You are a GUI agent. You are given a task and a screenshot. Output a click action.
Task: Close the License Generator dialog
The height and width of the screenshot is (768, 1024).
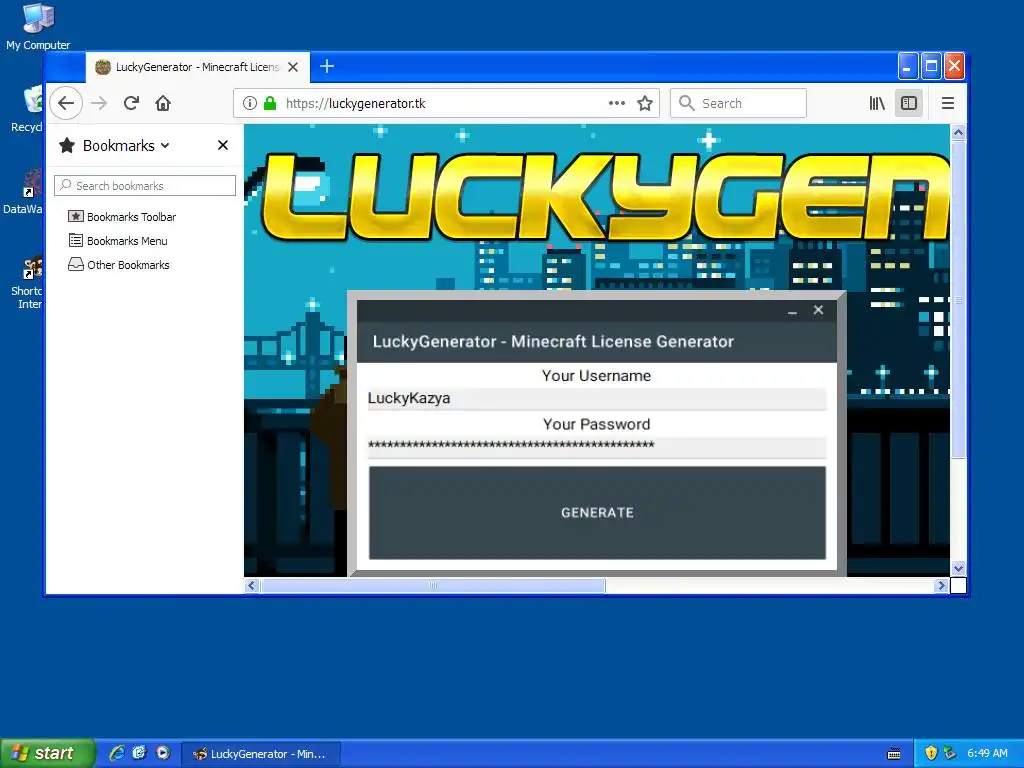click(x=818, y=310)
